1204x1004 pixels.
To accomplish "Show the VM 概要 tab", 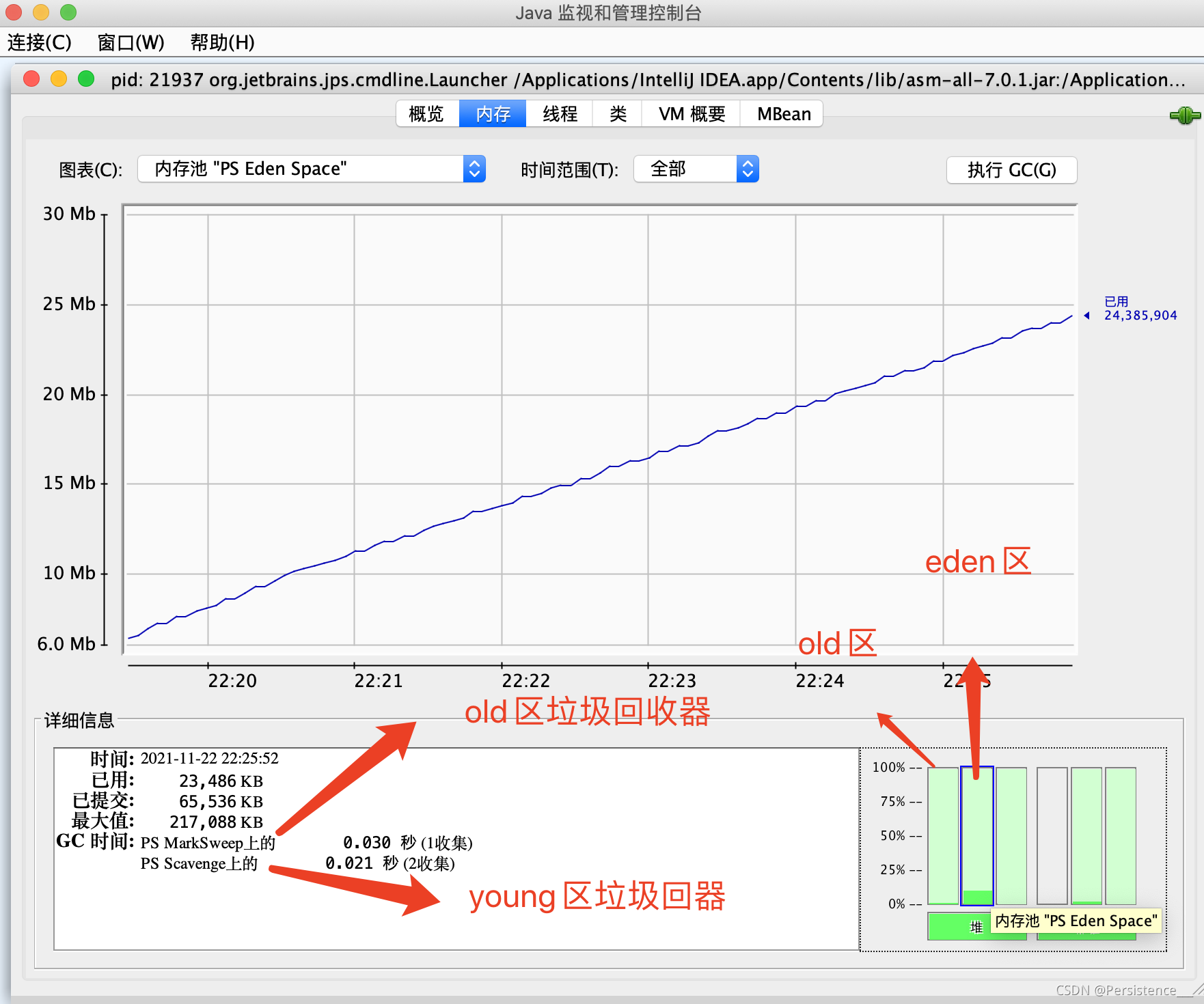I will (x=692, y=114).
